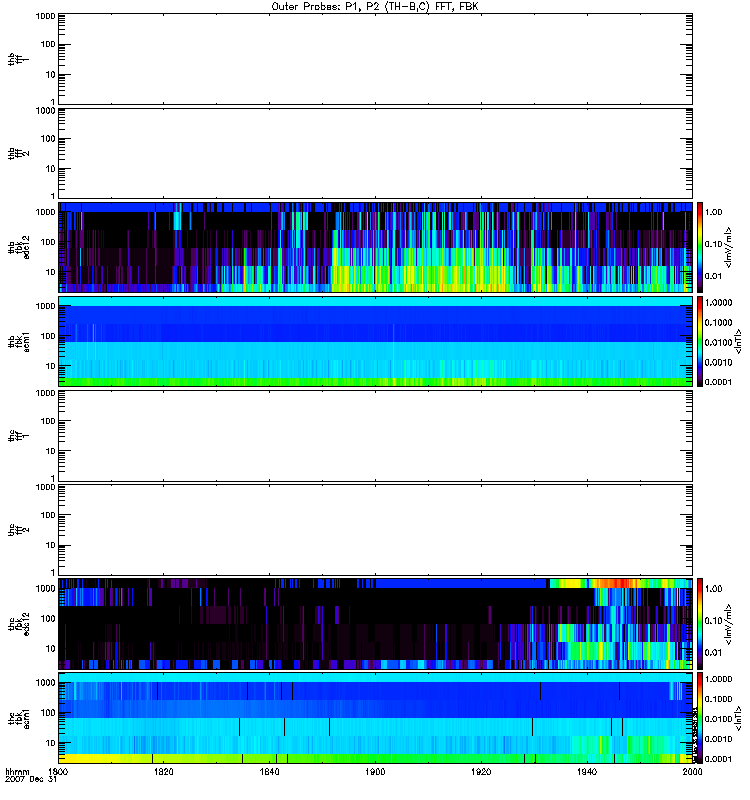Click the 'thb fff 2' y-axis title
The width and height of the screenshot is (750, 800).
(x=18, y=154)
